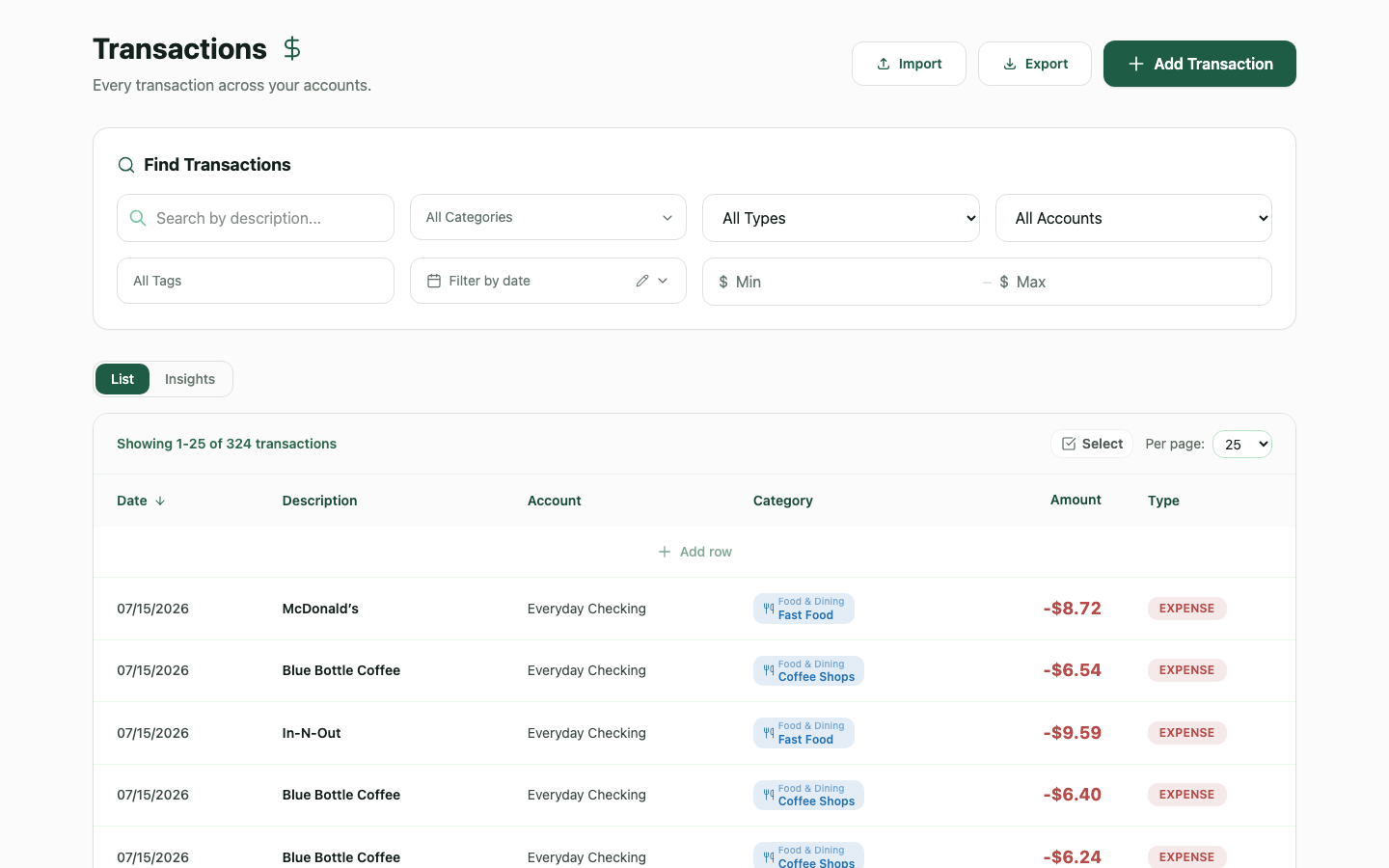The height and width of the screenshot is (868, 1389).
Task: Click the fork icon in In-N-Out category badge
Action: 769,733
